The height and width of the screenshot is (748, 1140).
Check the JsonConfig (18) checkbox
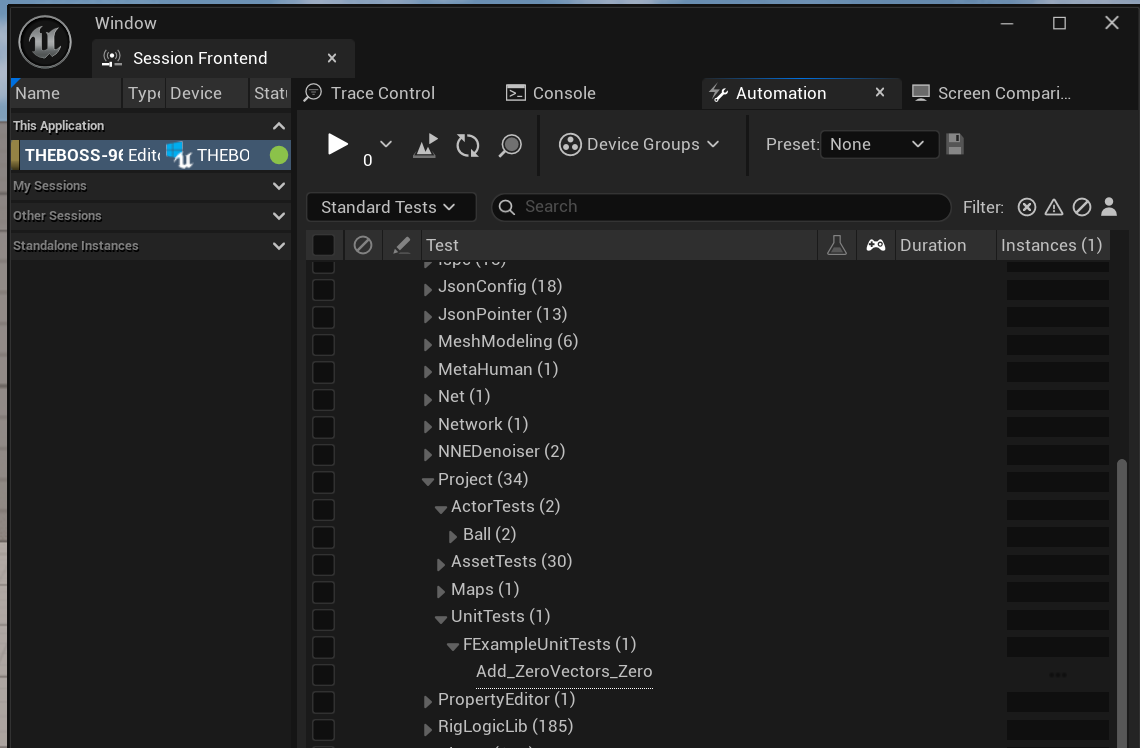coord(324,289)
